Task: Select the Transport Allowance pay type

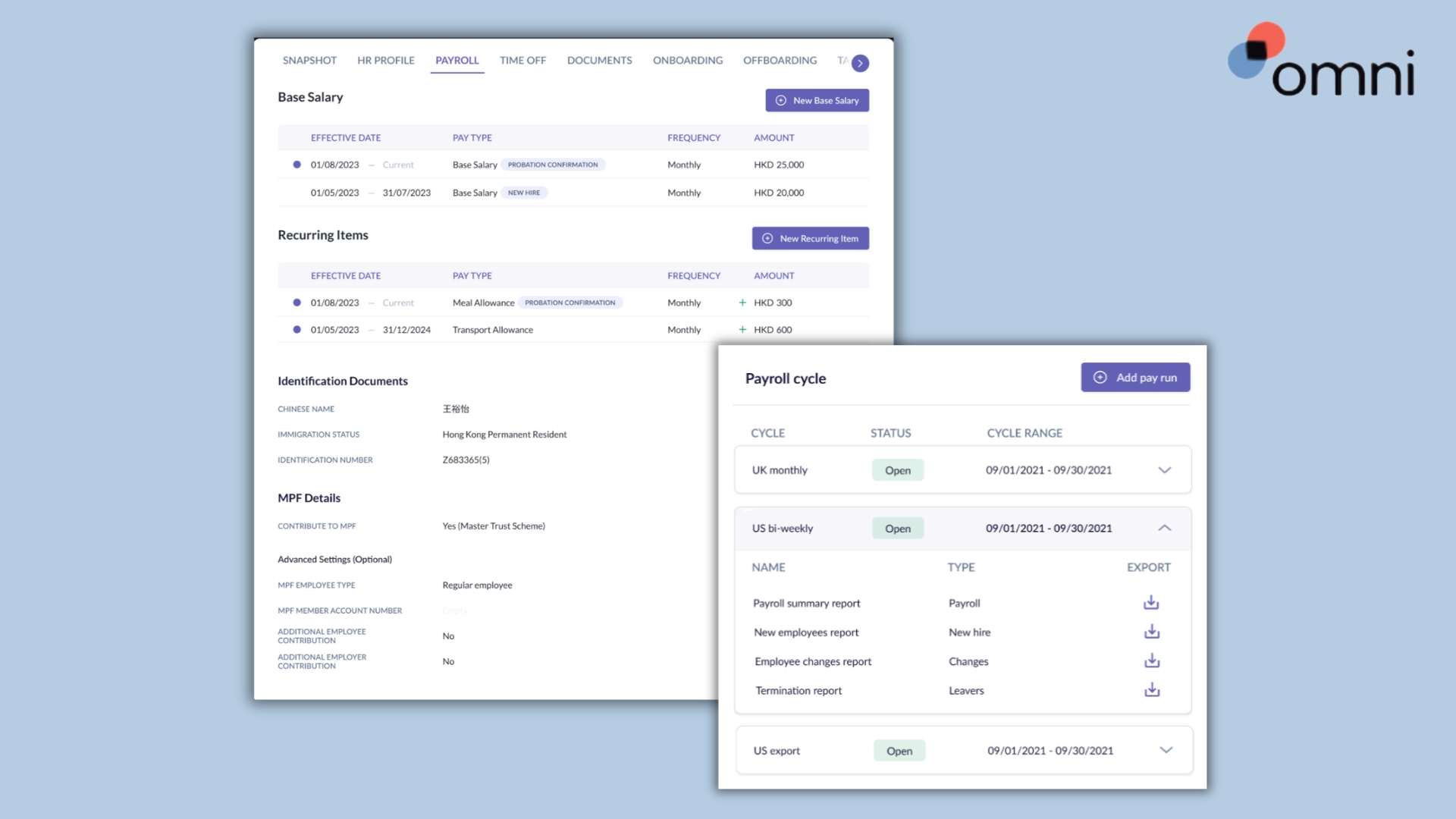Action: [493, 330]
